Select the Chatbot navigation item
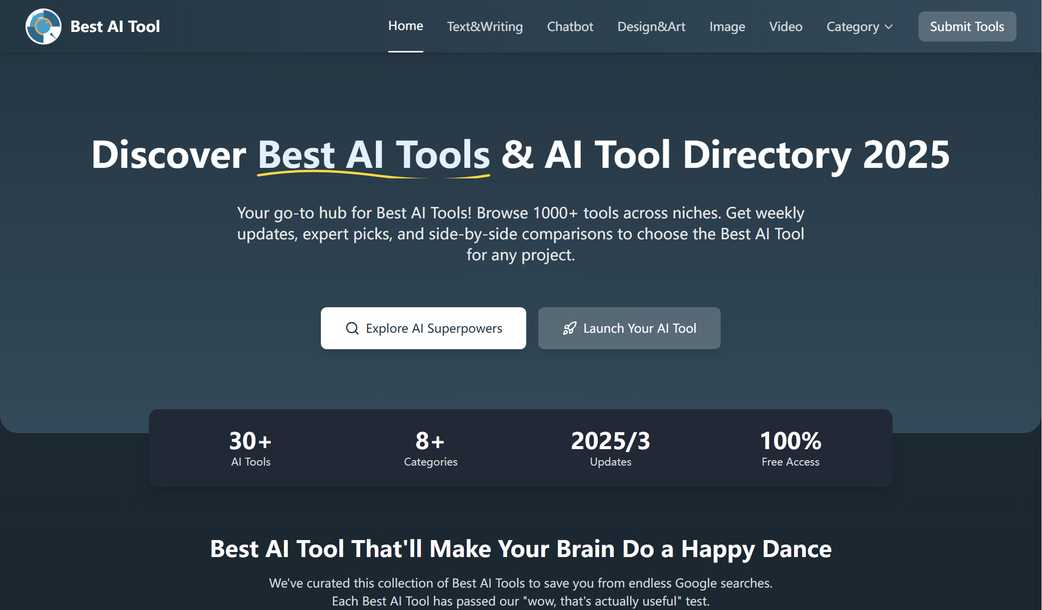Screen dimensions: 1042x610 570,26
